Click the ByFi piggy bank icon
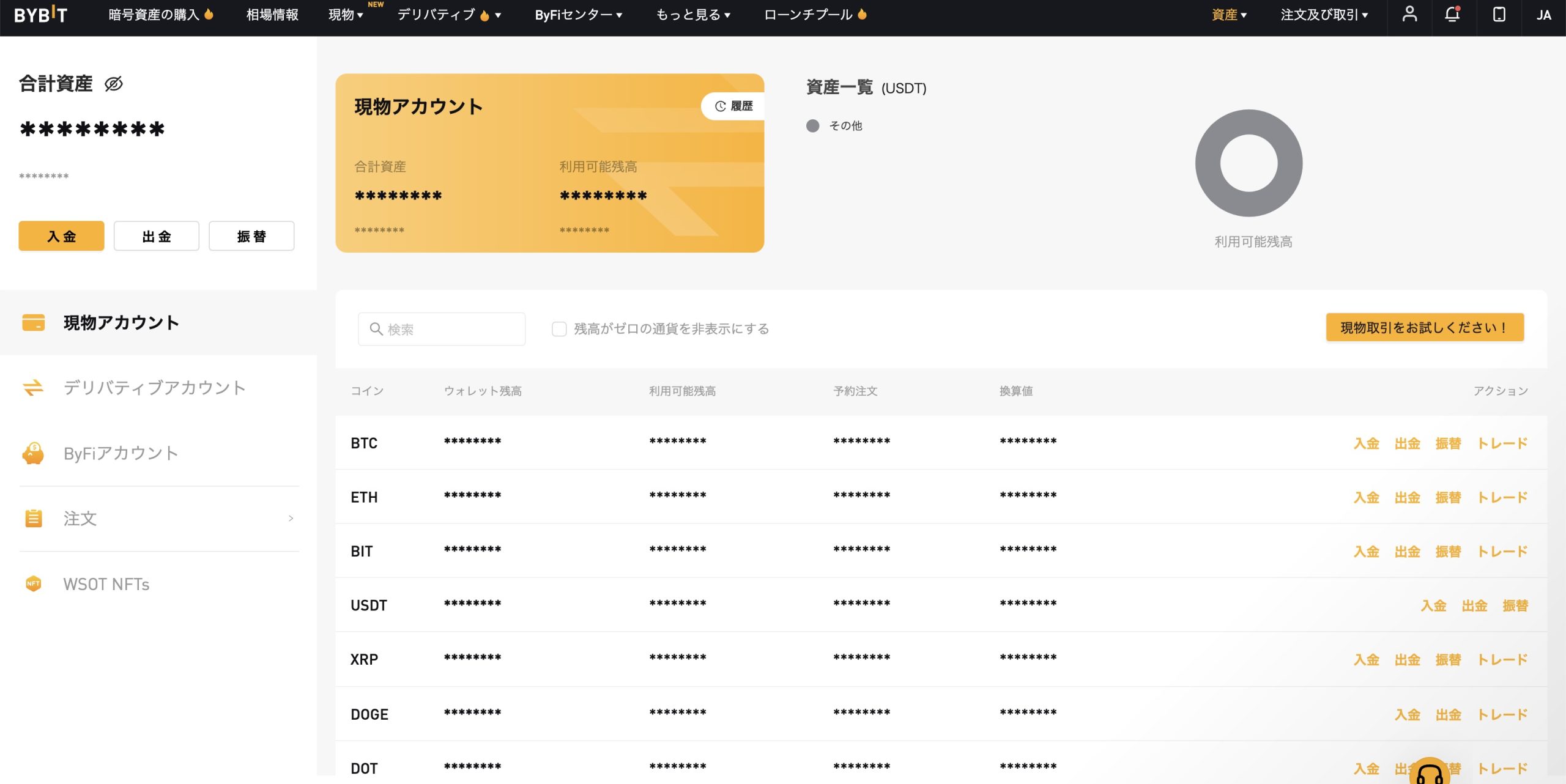The image size is (1566, 784). point(33,453)
